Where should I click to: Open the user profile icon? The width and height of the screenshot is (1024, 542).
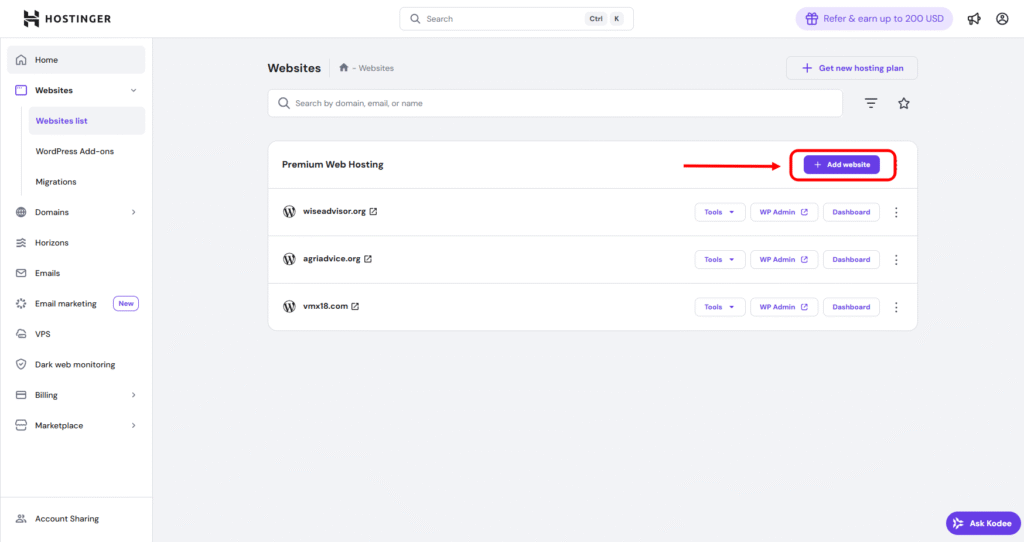(1002, 19)
